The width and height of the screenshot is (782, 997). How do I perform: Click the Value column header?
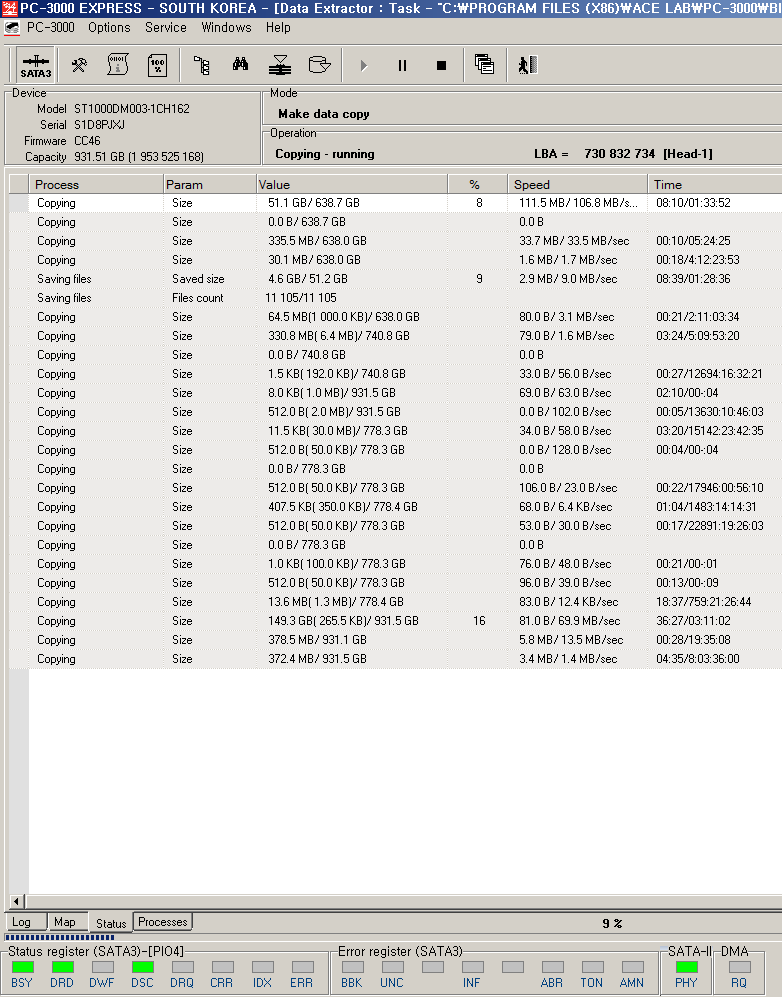(352, 184)
